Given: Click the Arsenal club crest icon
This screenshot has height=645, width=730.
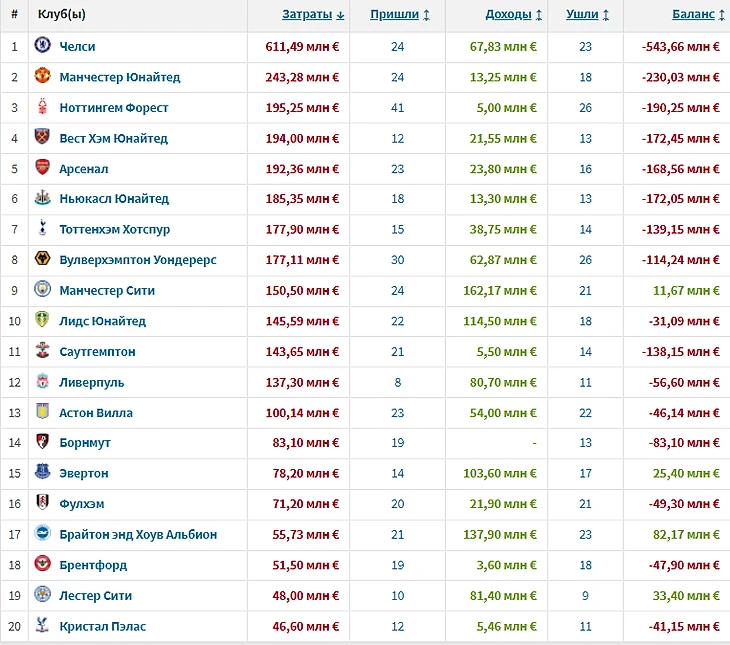Looking at the screenshot, I should coord(42,168).
